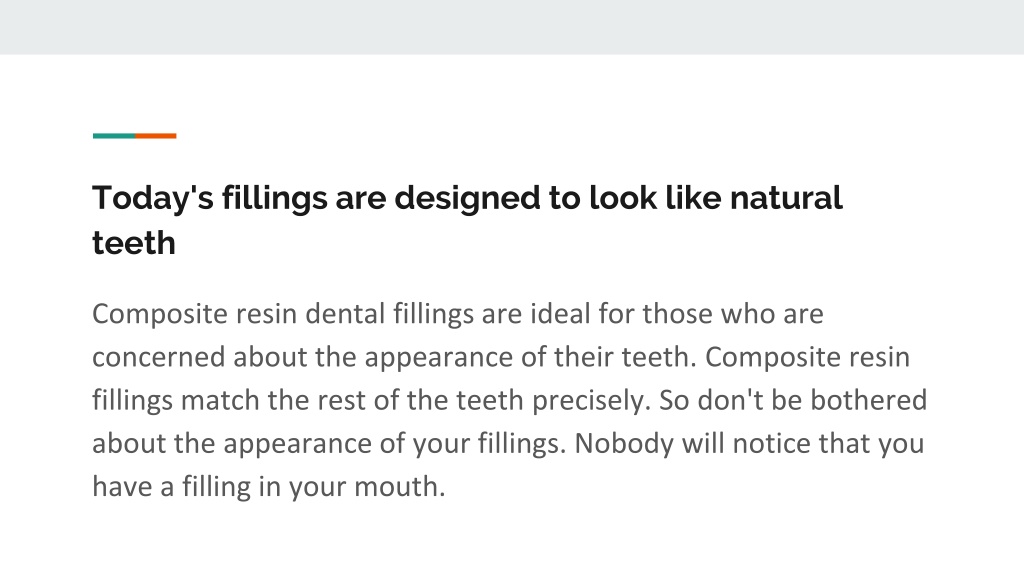
Task: Click "will notice that you" text
Action: (x=803, y=443)
